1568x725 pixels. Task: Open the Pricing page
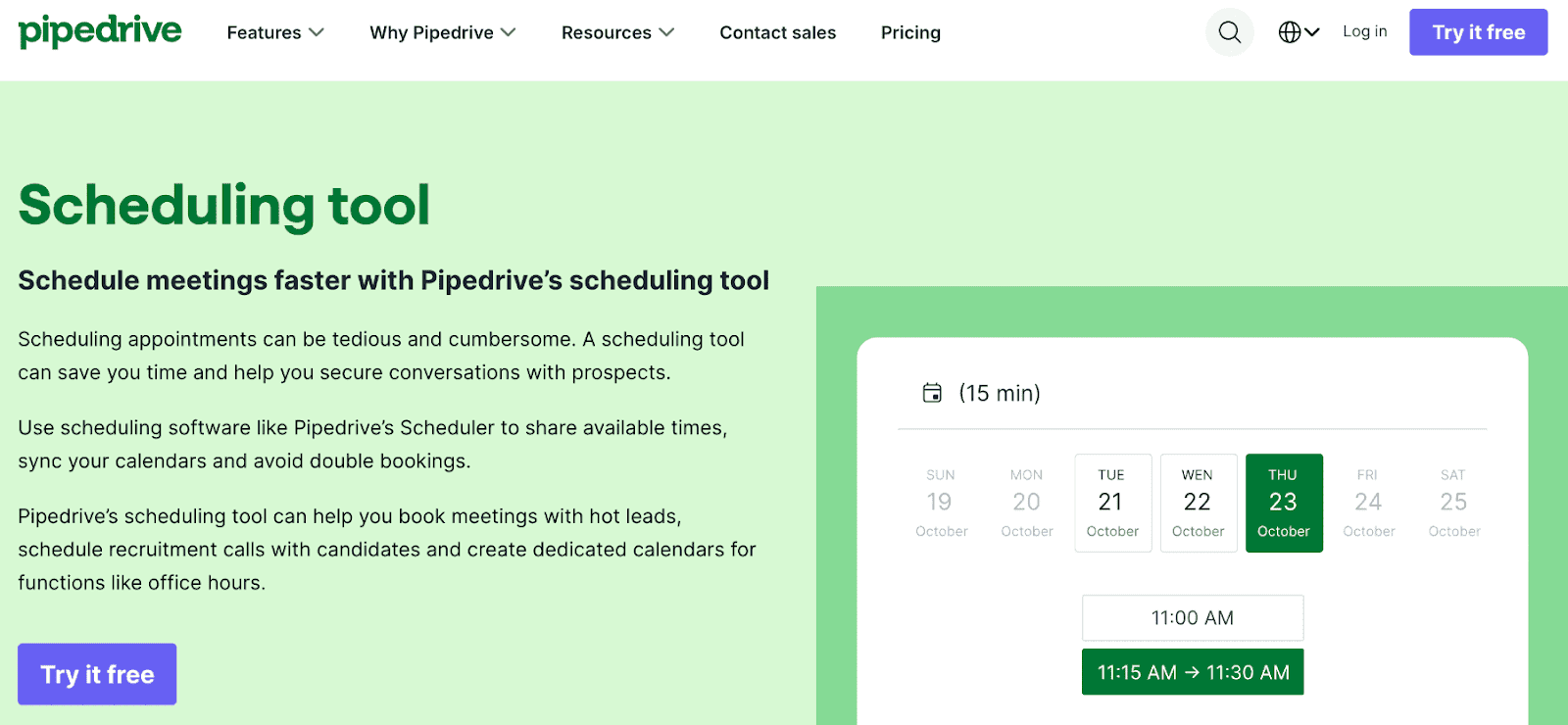click(909, 32)
